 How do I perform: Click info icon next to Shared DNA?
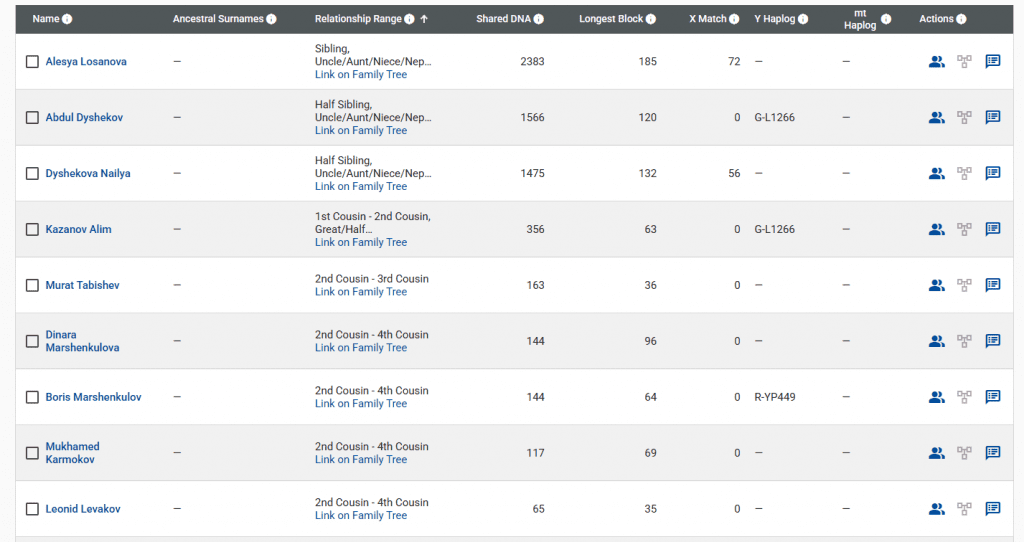pyautogui.click(x=539, y=19)
